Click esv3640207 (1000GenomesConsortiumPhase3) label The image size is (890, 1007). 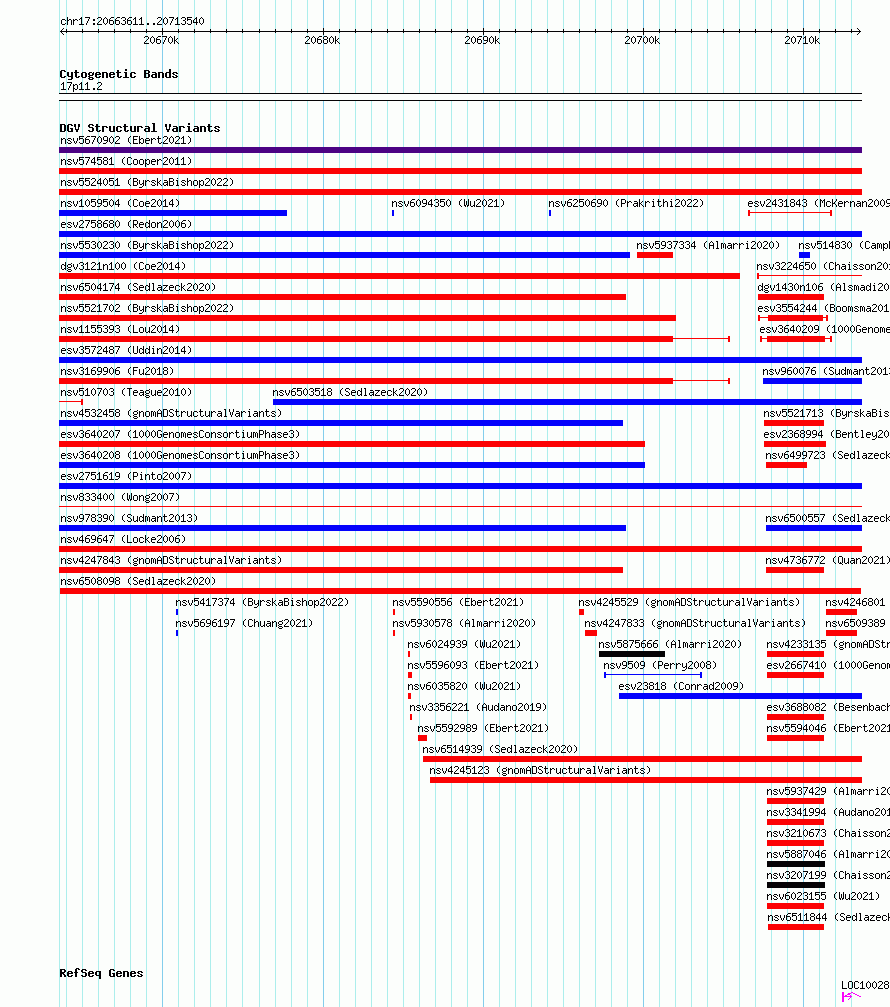(x=180, y=434)
